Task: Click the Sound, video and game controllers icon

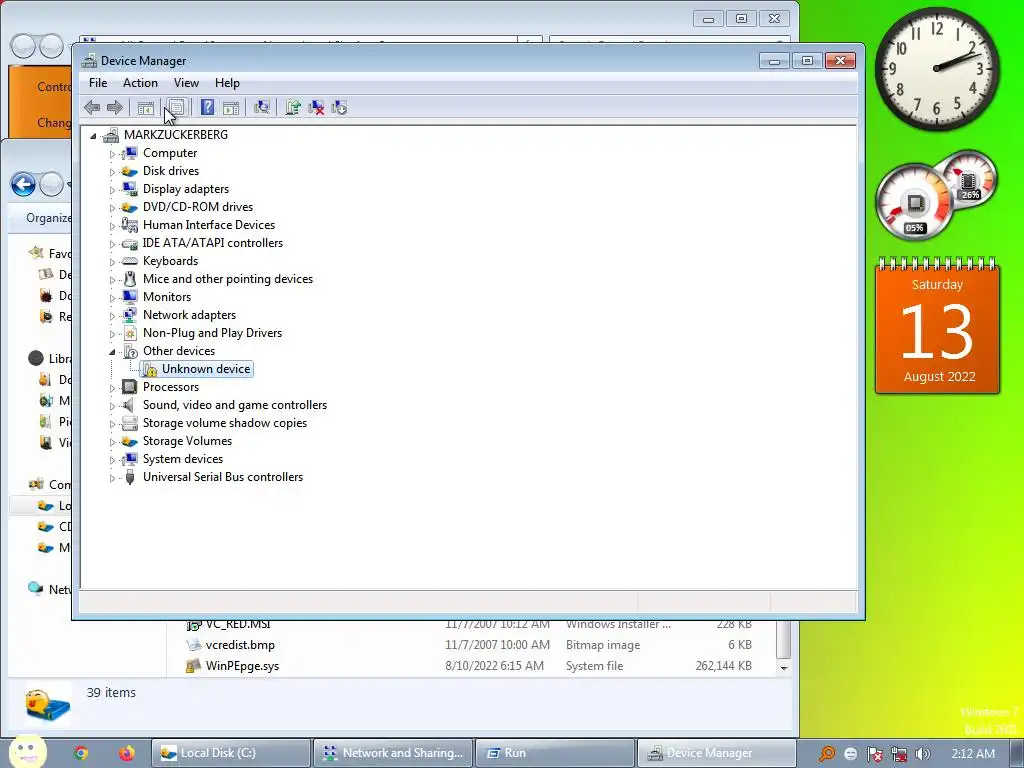Action: tap(129, 406)
